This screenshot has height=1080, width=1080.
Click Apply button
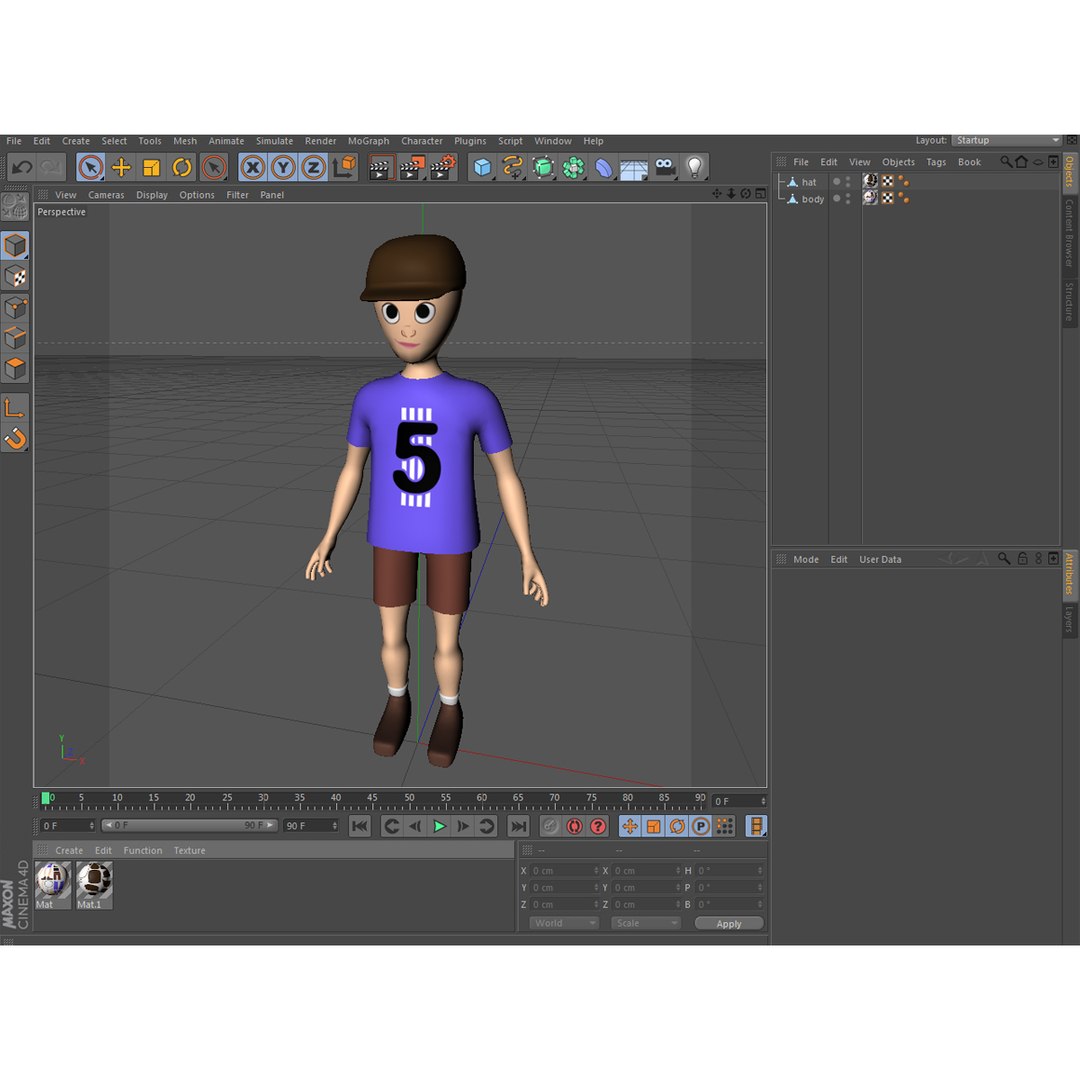point(729,924)
